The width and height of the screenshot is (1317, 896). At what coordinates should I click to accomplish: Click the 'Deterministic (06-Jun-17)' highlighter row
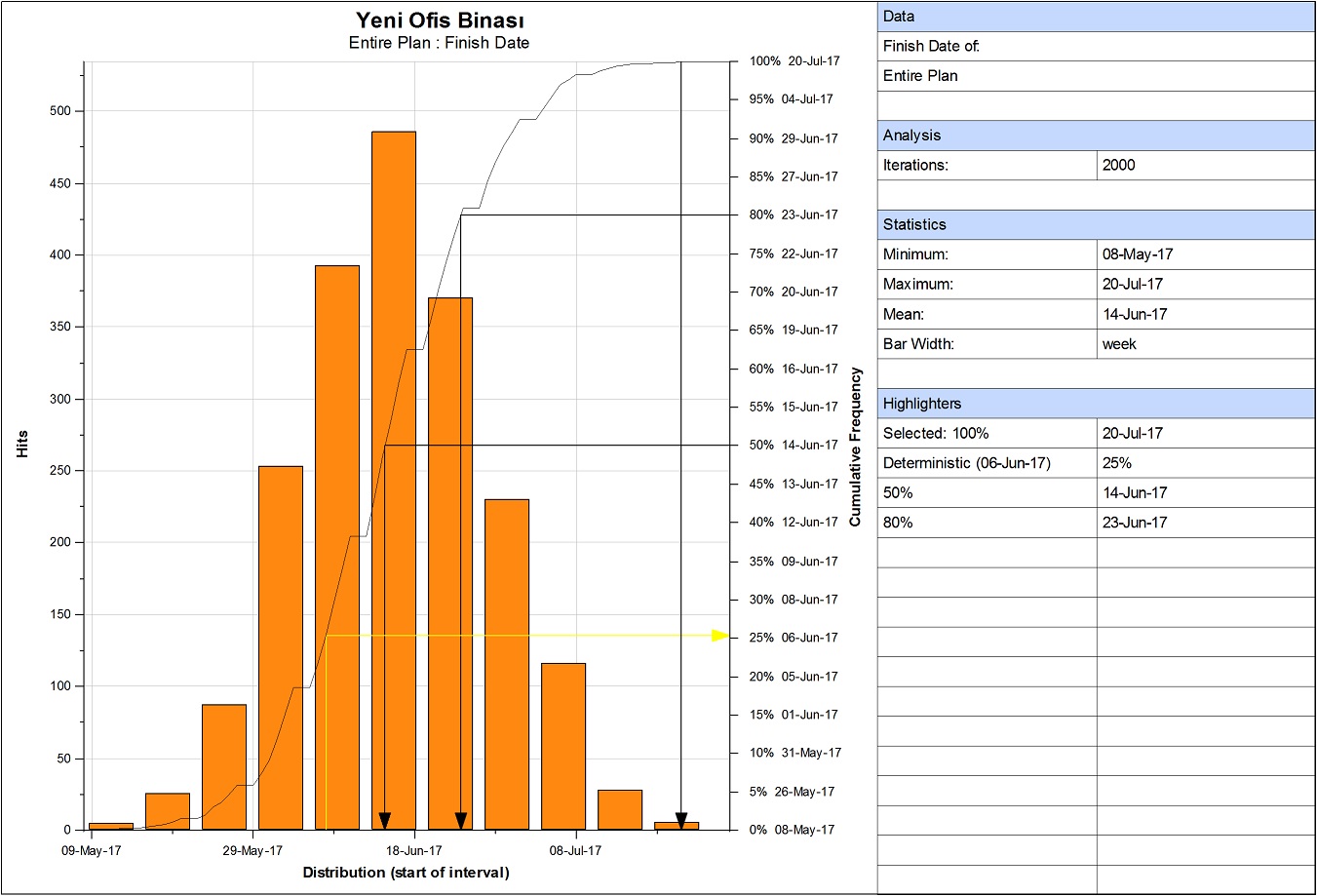pyautogui.click(x=966, y=463)
